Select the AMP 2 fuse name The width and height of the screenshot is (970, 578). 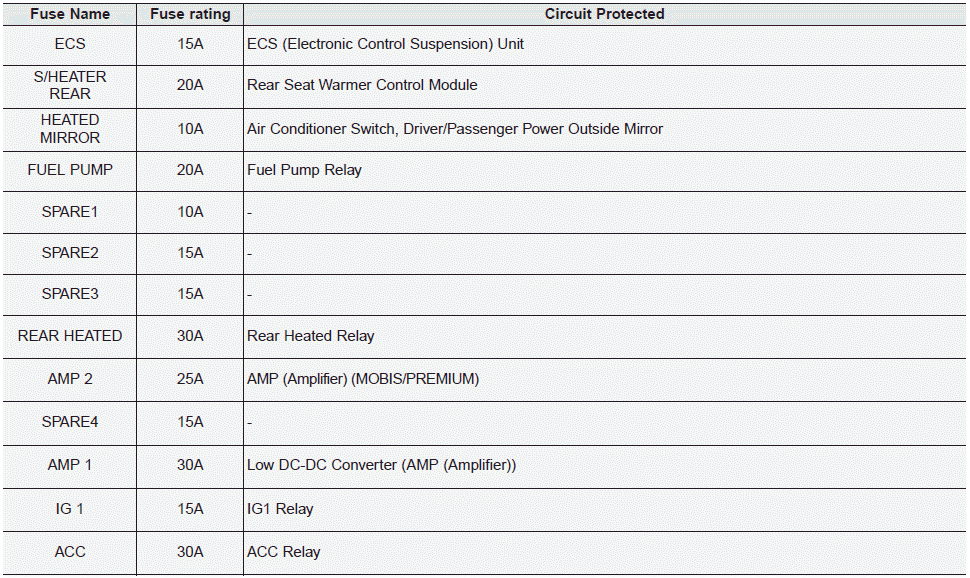tap(70, 379)
